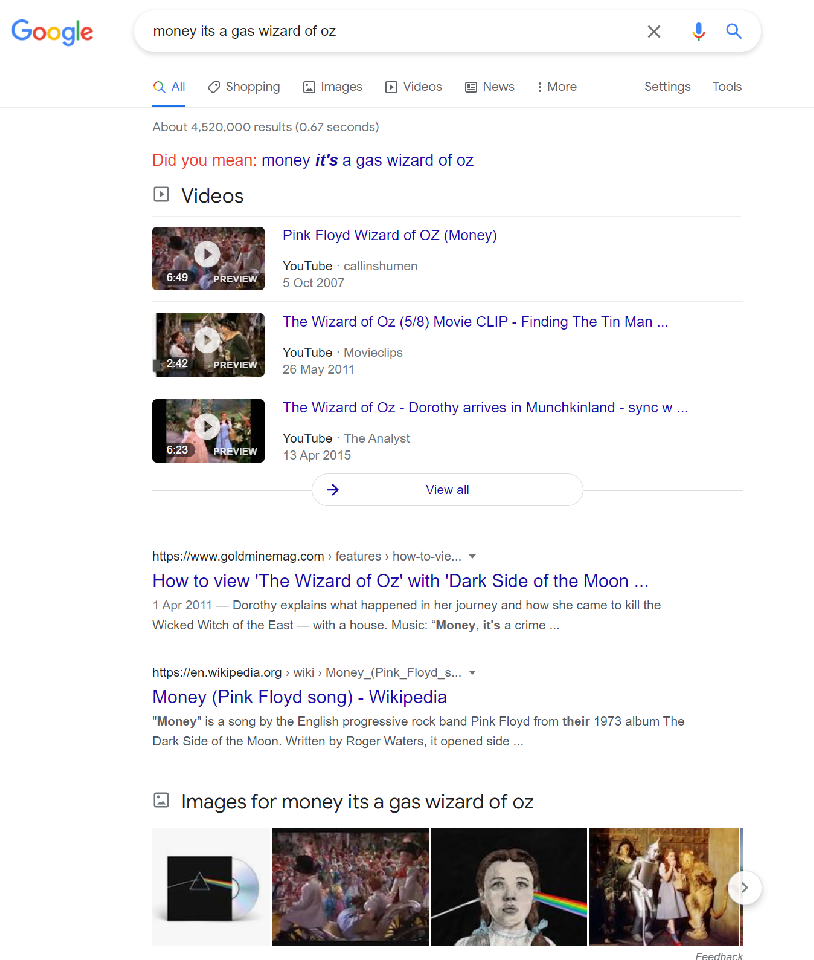
Task: Open the Dark Side of the Moon CD image
Action: [211, 887]
